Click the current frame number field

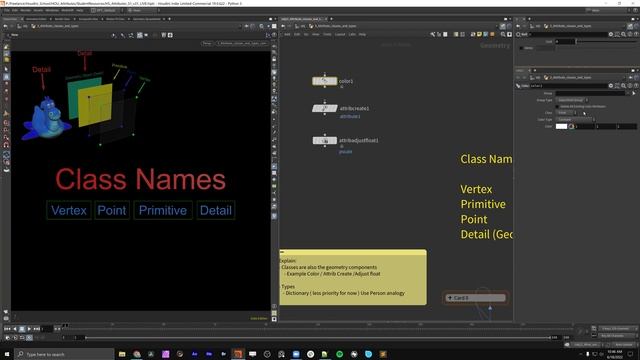pos(47,329)
